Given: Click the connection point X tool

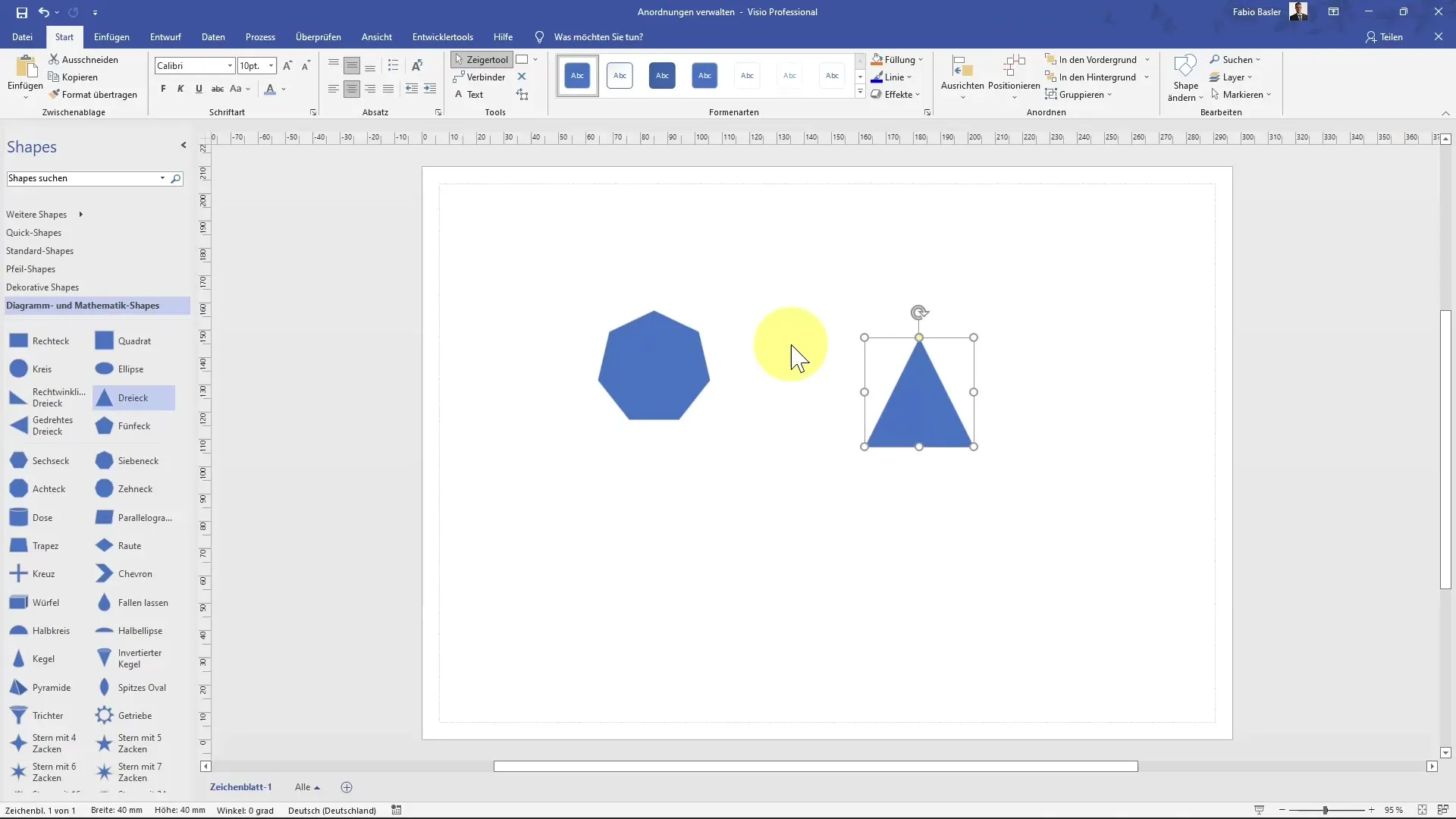Looking at the screenshot, I should click(522, 77).
